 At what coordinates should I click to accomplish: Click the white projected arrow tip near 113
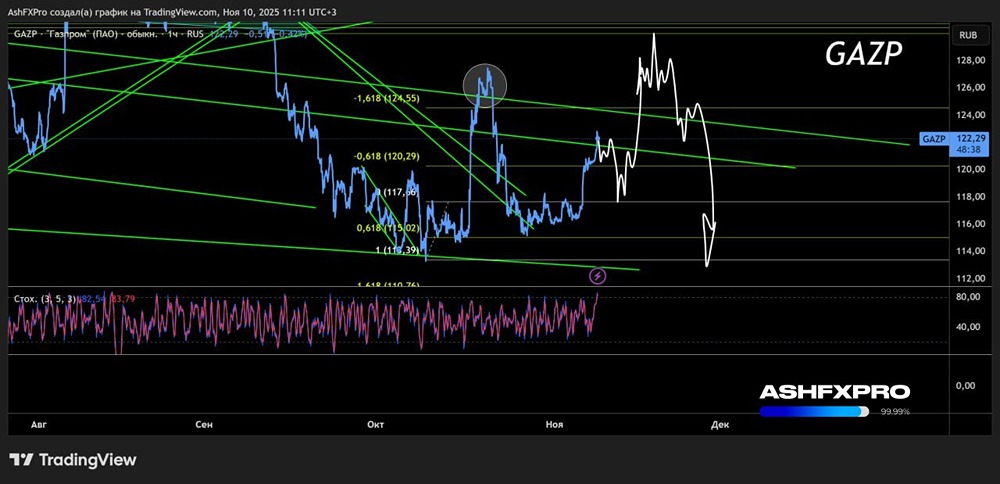(708, 264)
